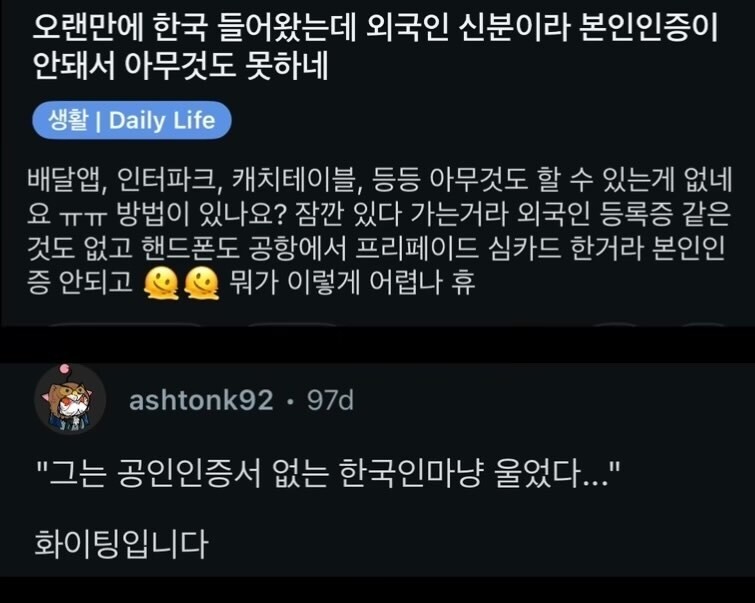Click the 화이팅입니다 comment line
755x603 pixels.
pos(121,544)
